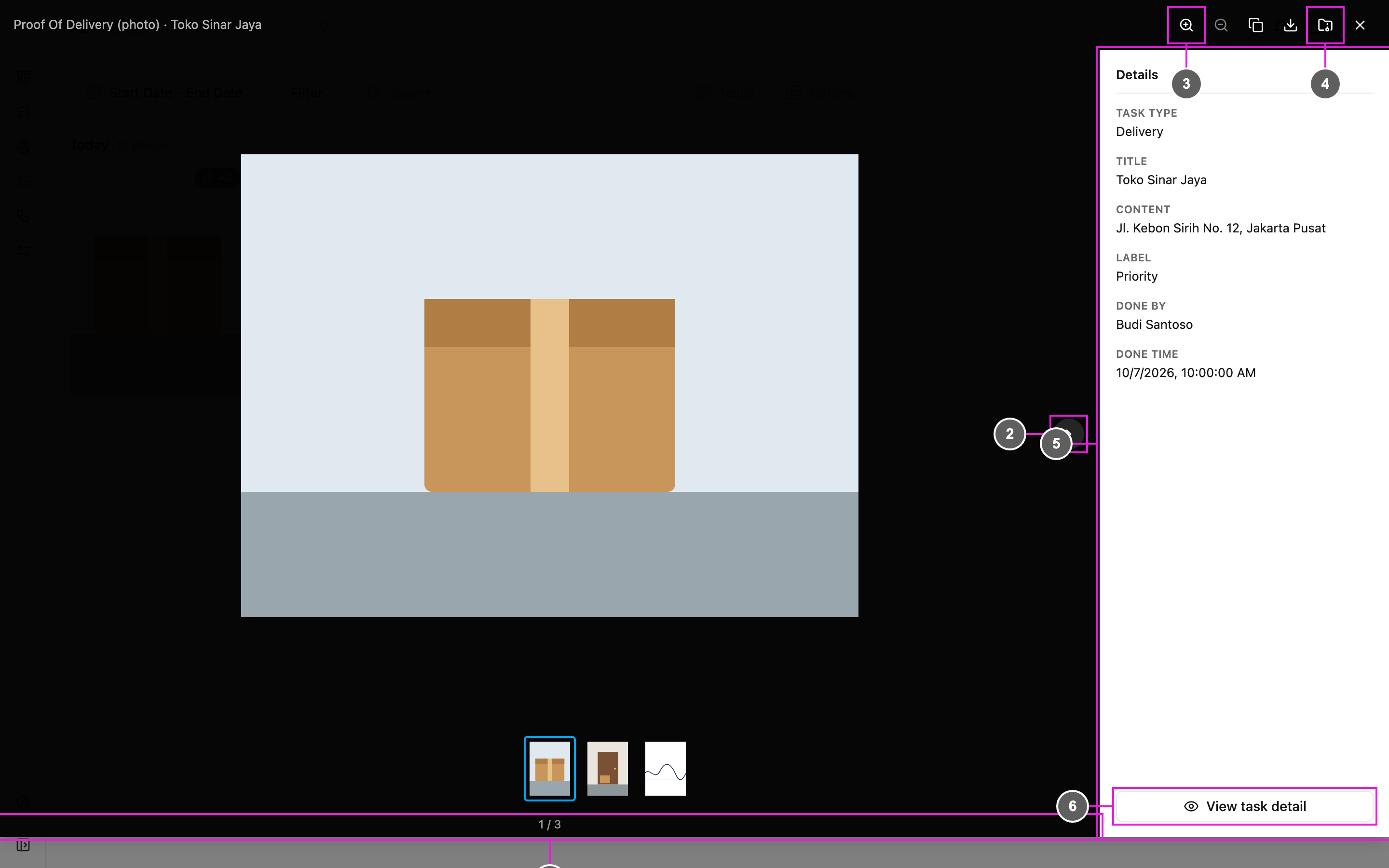This screenshot has height=868, width=1389.
Task: Download the current photo
Action: tap(1290, 25)
